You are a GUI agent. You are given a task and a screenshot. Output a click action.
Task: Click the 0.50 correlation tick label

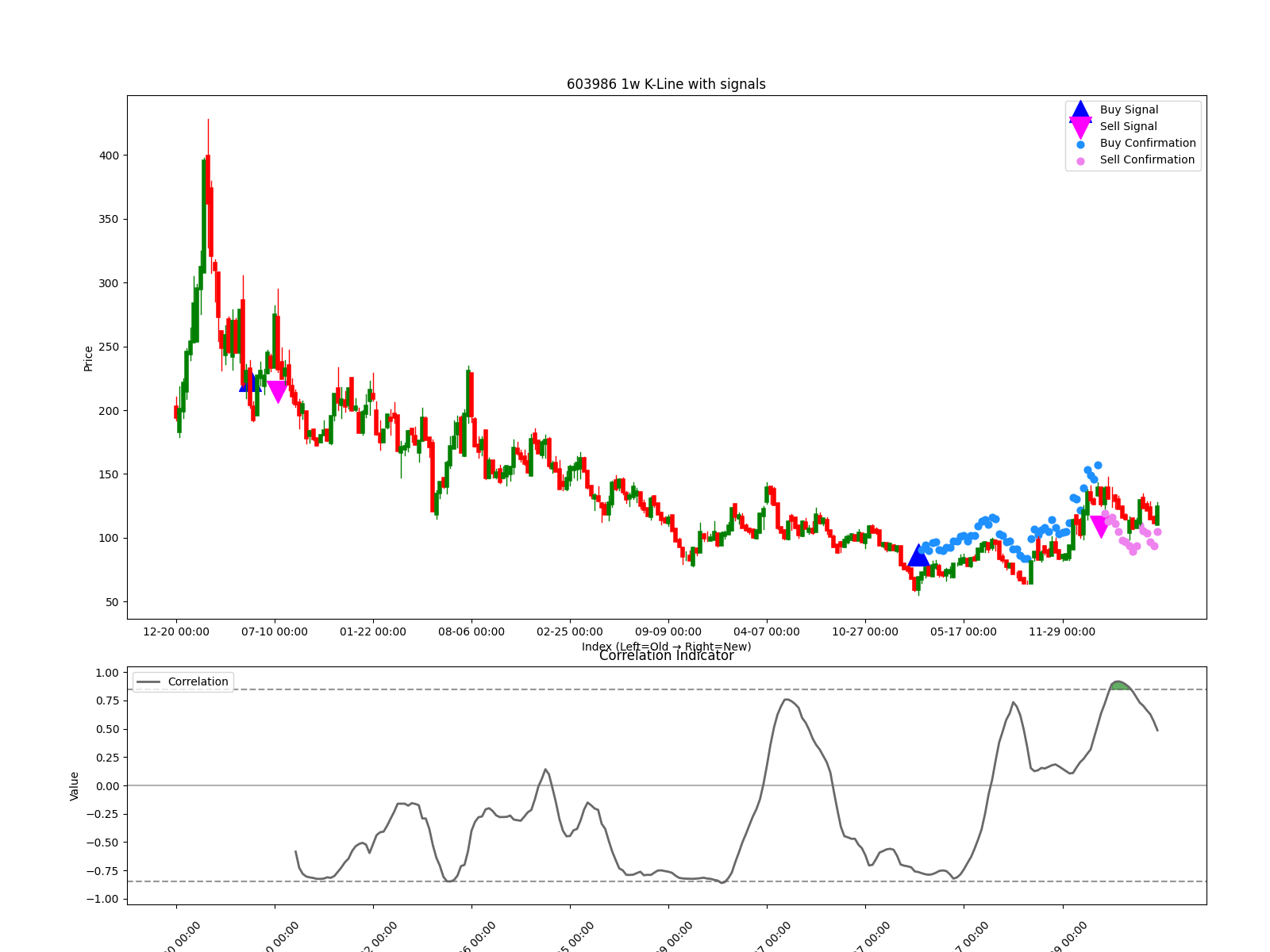[x=106, y=730]
